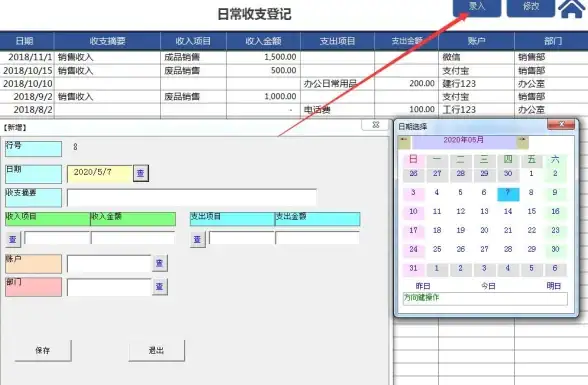Close the 新增 entry form
The image size is (588, 385).
pos(376,125)
